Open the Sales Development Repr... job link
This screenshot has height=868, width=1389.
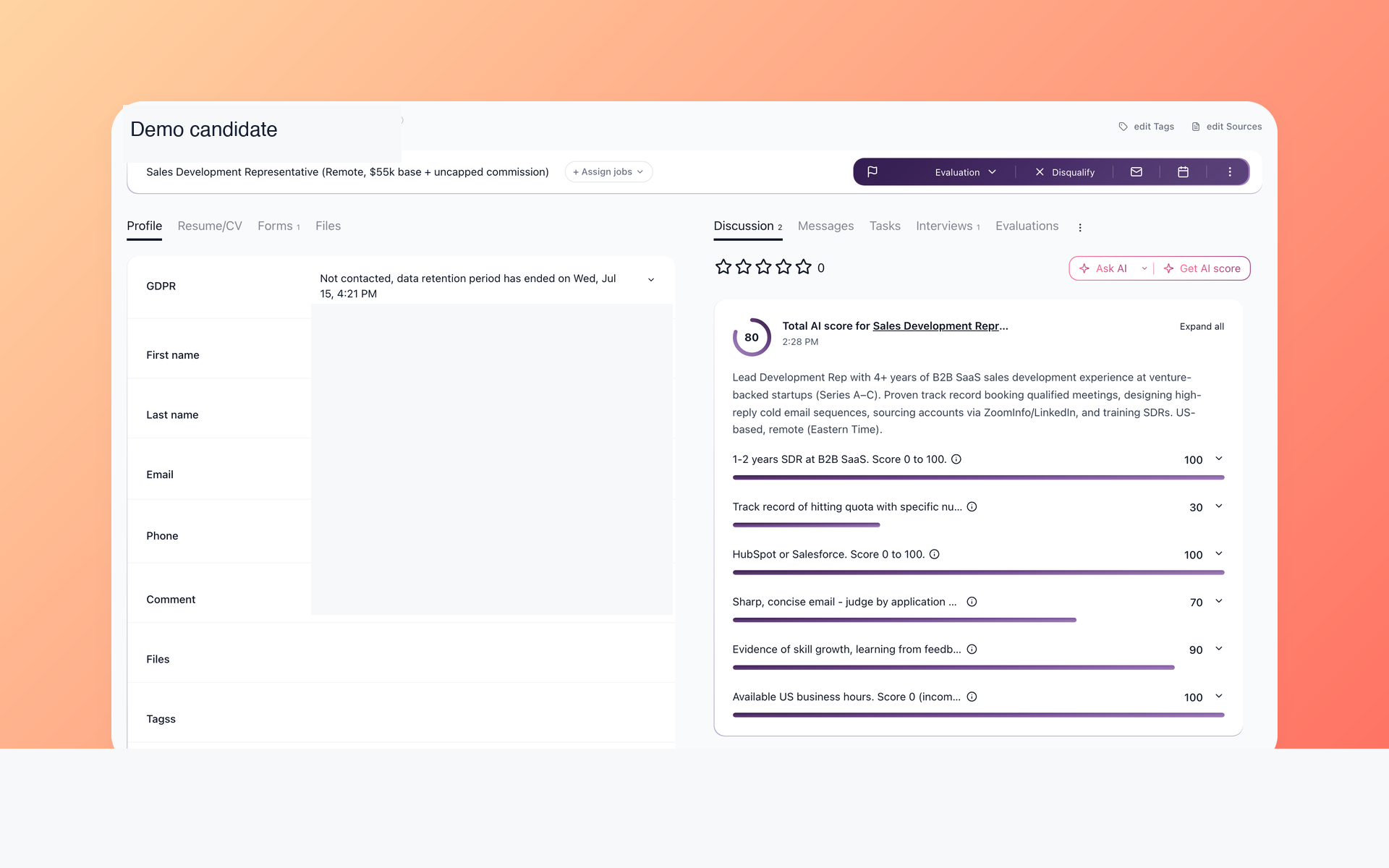[x=940, y=326]
